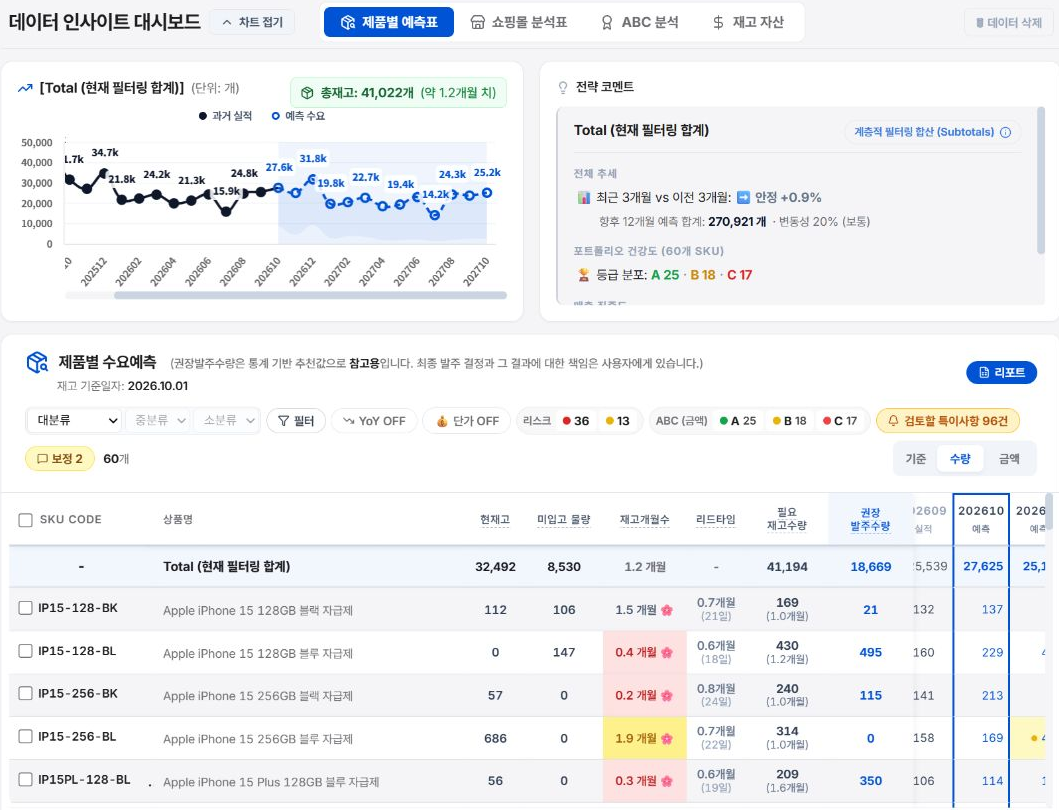Viewport: 1059px width, 810px height.
Task: Filter ABC grade C 17
Action: [840, 421]
